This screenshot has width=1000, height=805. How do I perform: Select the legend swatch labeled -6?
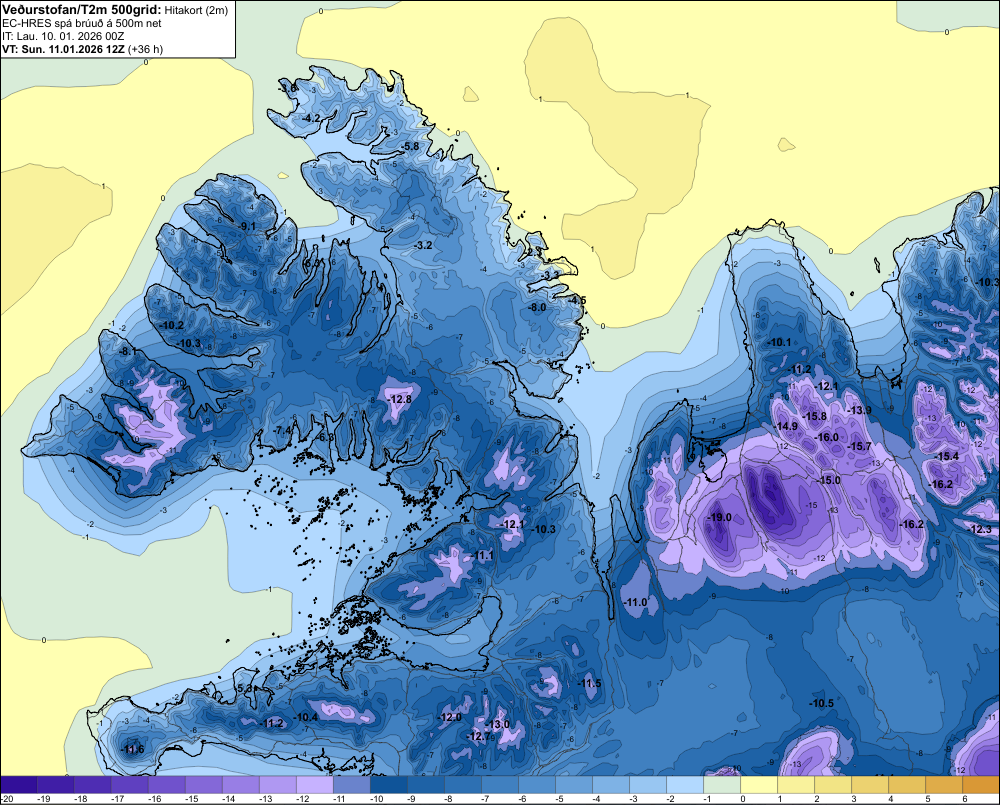pos(537,784)
